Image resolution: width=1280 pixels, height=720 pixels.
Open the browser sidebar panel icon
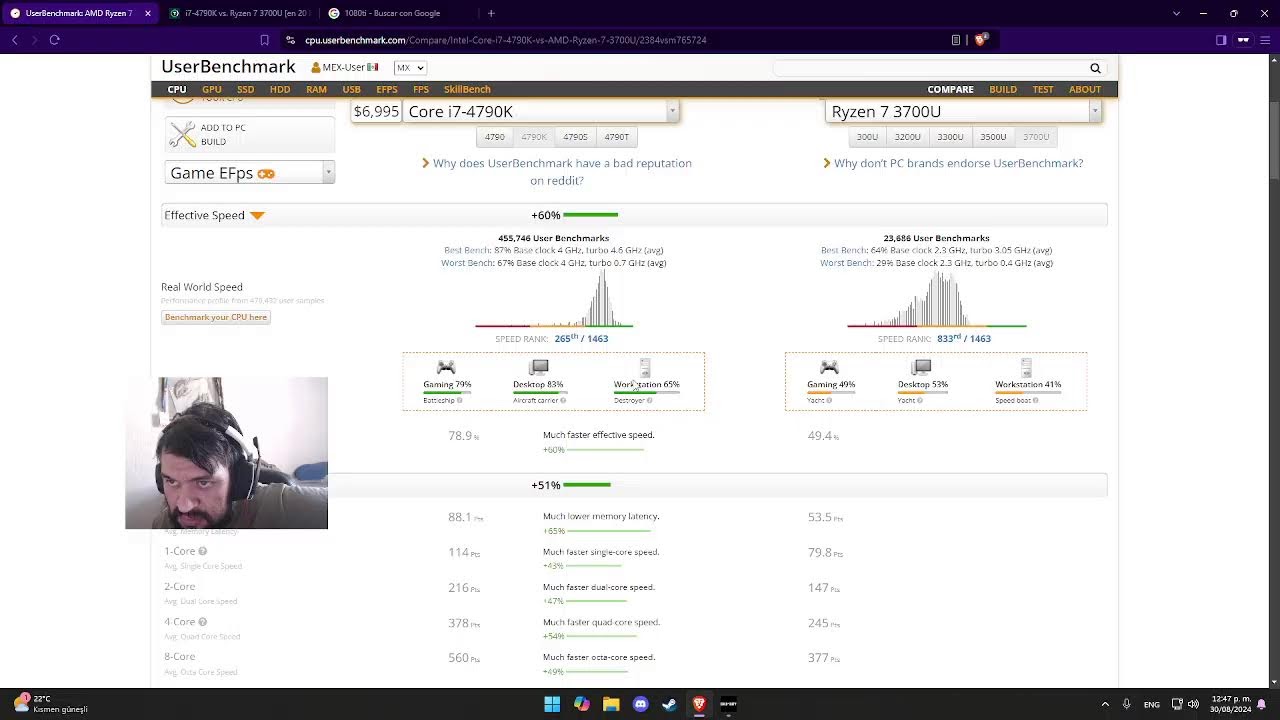click(x=1221, y=40)
